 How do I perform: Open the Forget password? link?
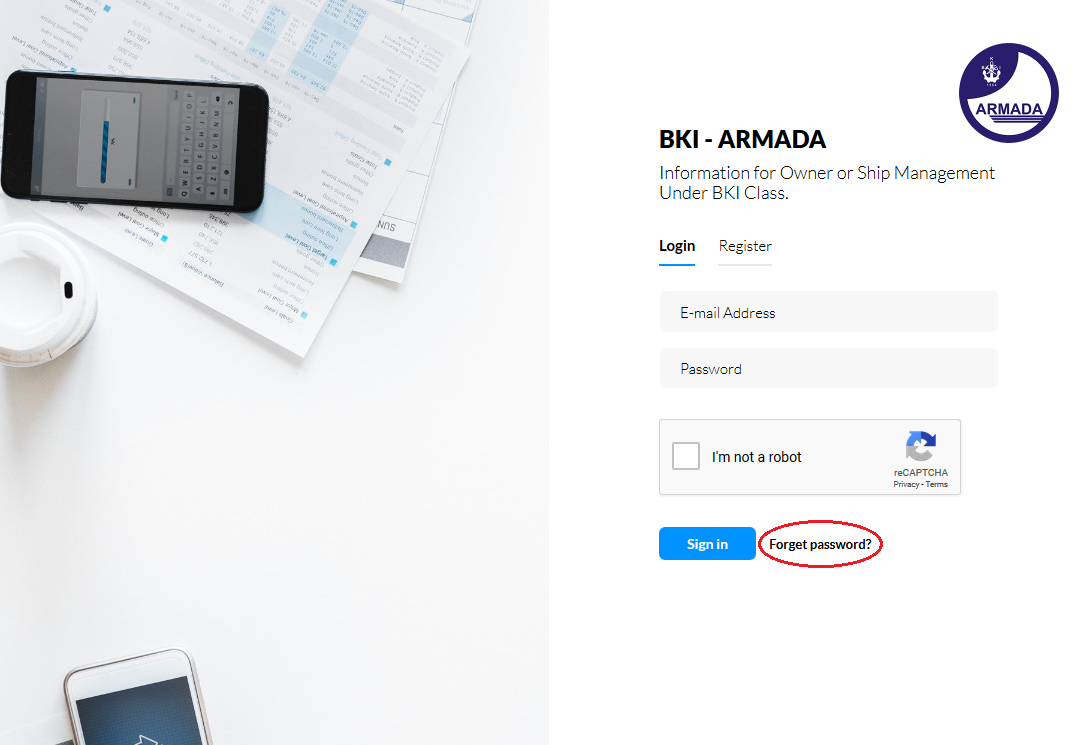pyautogui.click(x=820, y=544)
